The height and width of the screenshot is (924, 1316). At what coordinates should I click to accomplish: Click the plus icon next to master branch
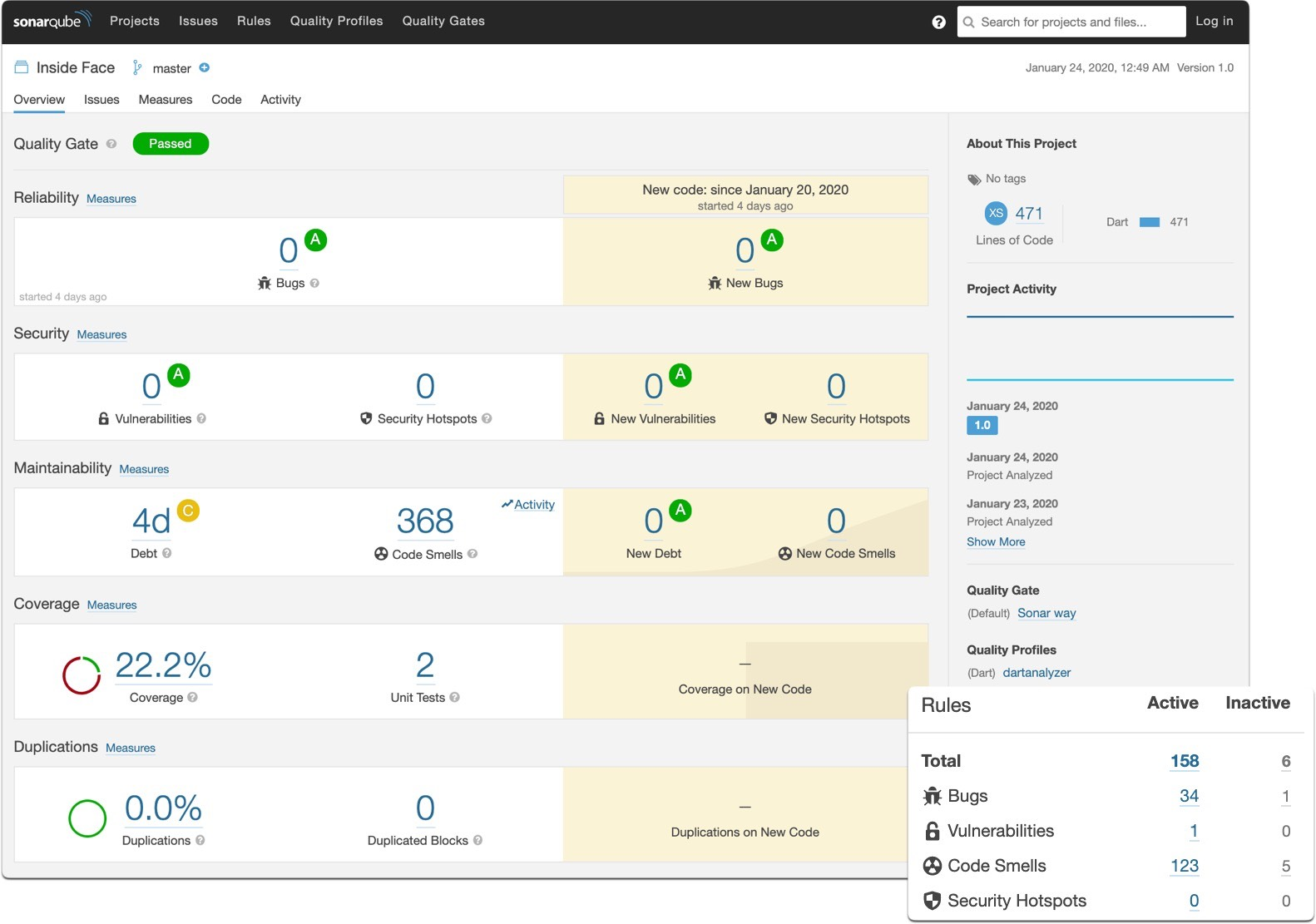point(205,67)
